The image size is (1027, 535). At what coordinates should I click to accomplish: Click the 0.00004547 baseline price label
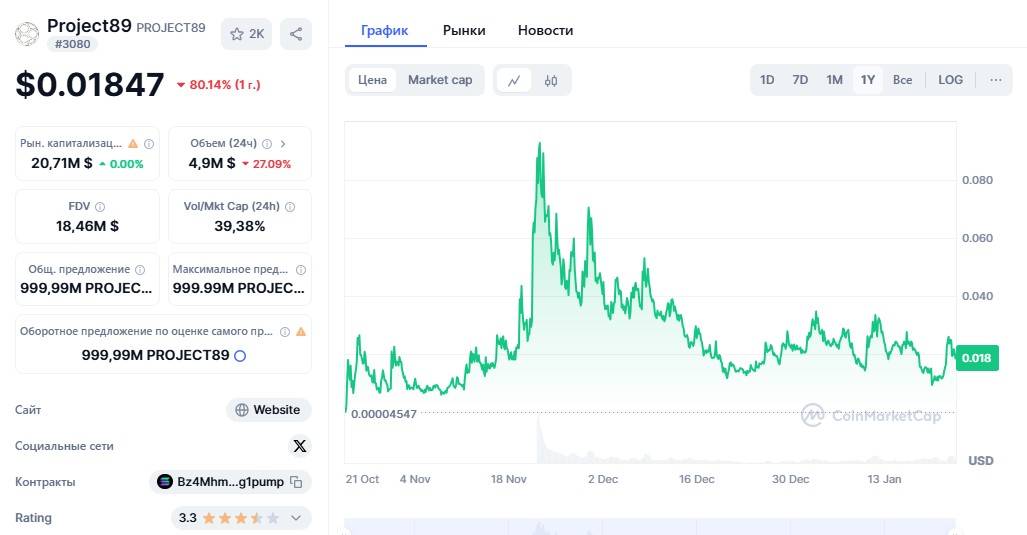384,414
